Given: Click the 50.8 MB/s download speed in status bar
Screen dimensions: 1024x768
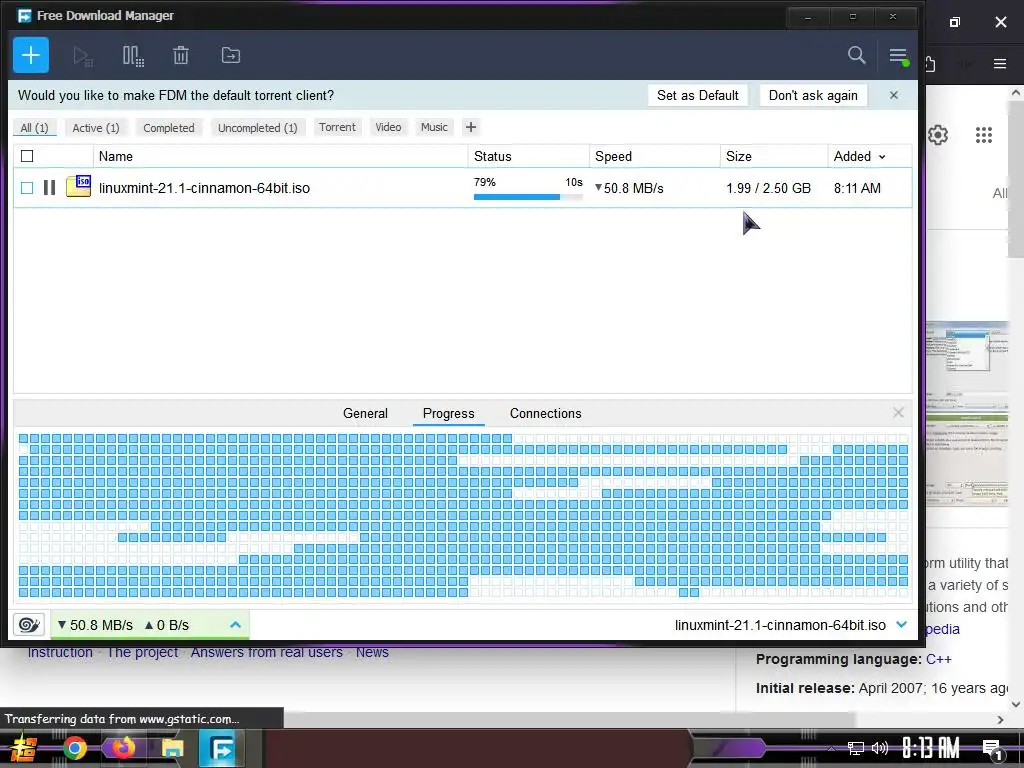Looking at the screenshot, I should coord(95,625).
